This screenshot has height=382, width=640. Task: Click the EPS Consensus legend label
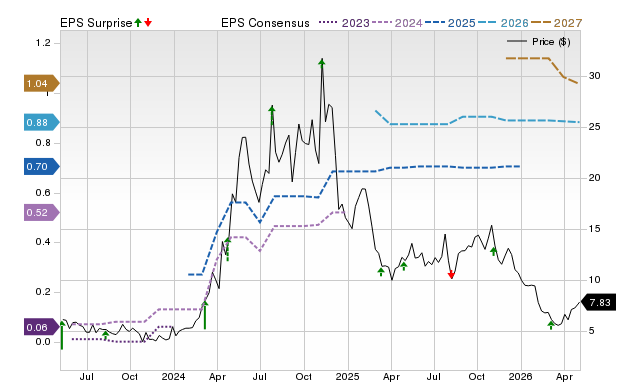(x=265, y=23)
